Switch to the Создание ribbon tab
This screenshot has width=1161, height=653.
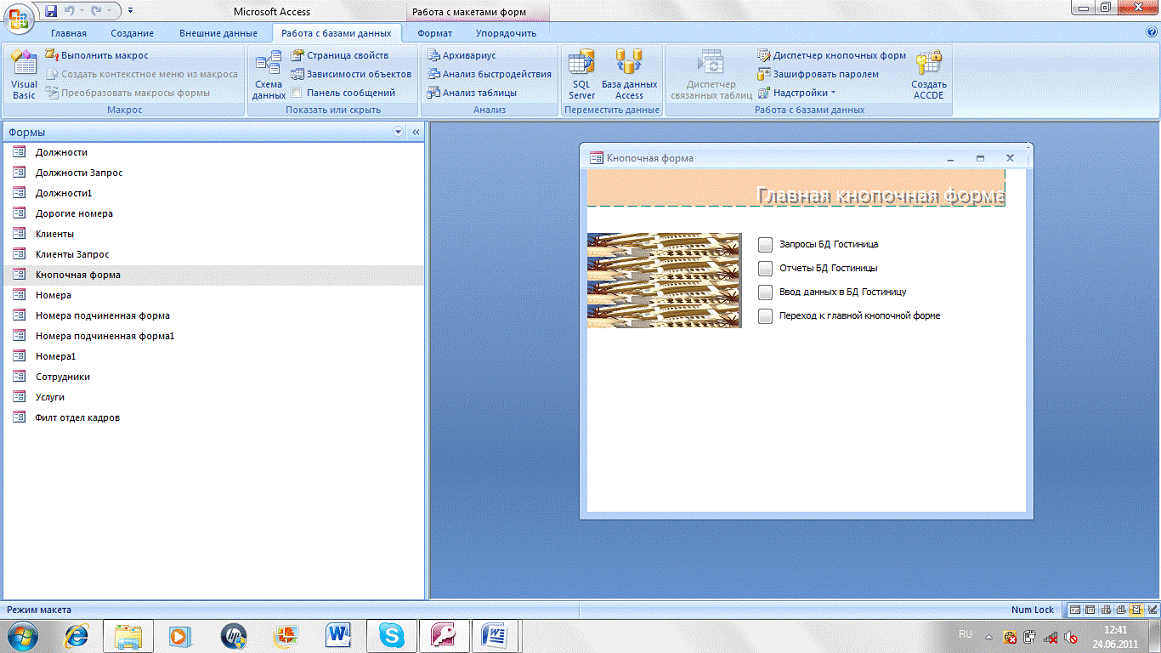tap(132, 33)
